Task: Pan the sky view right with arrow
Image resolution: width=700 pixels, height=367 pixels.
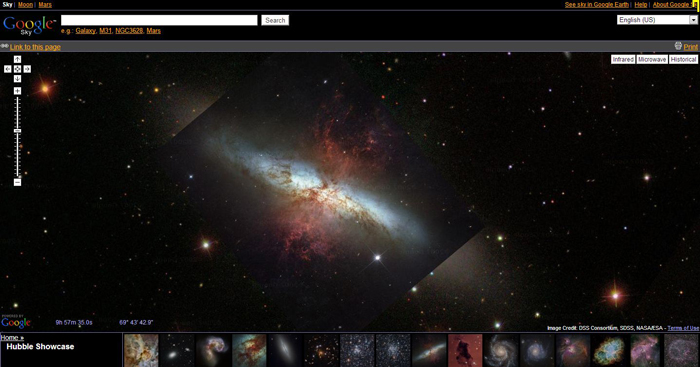Action: 27,69
